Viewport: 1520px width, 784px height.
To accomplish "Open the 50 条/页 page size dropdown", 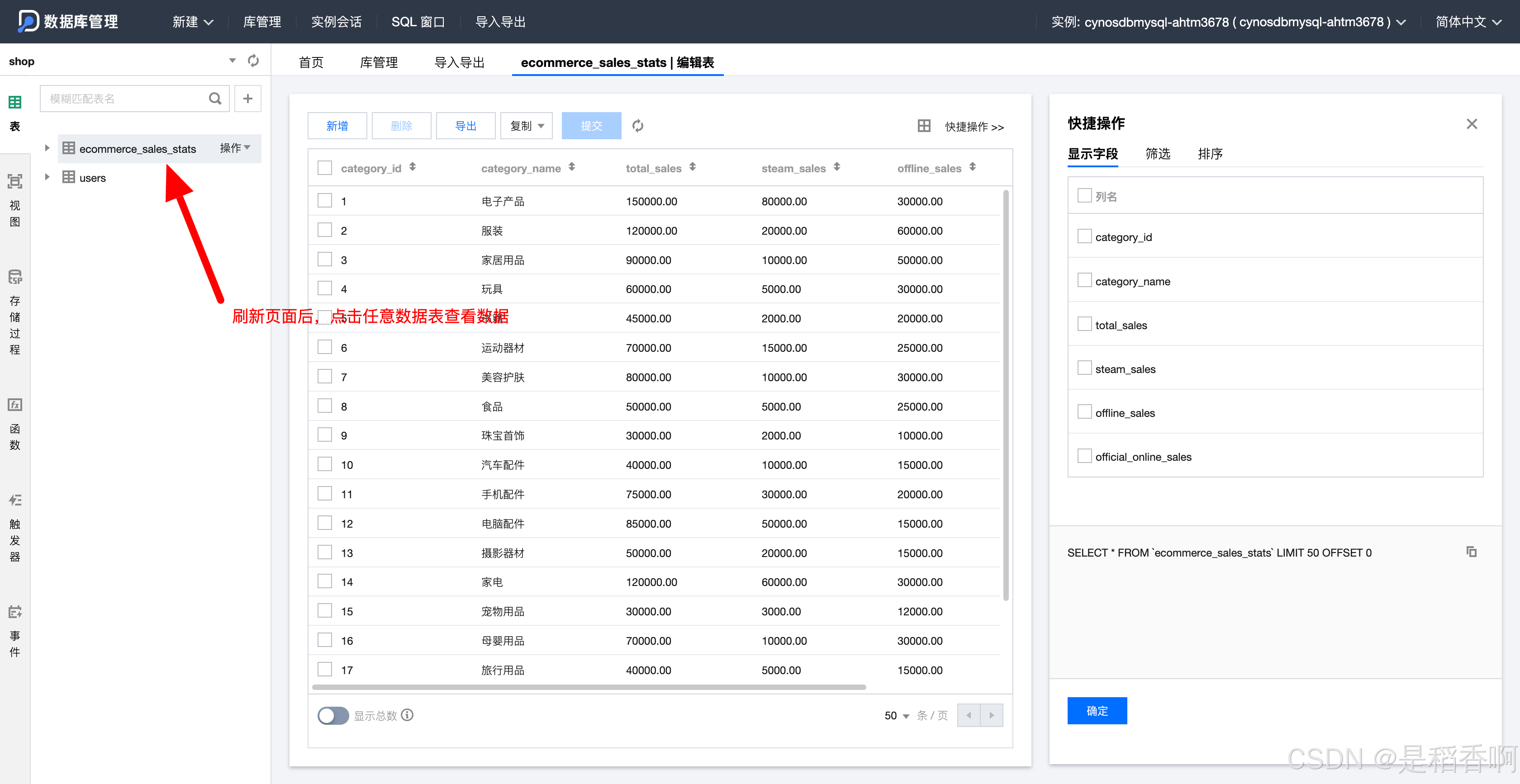I will click(x=896, y=716).
